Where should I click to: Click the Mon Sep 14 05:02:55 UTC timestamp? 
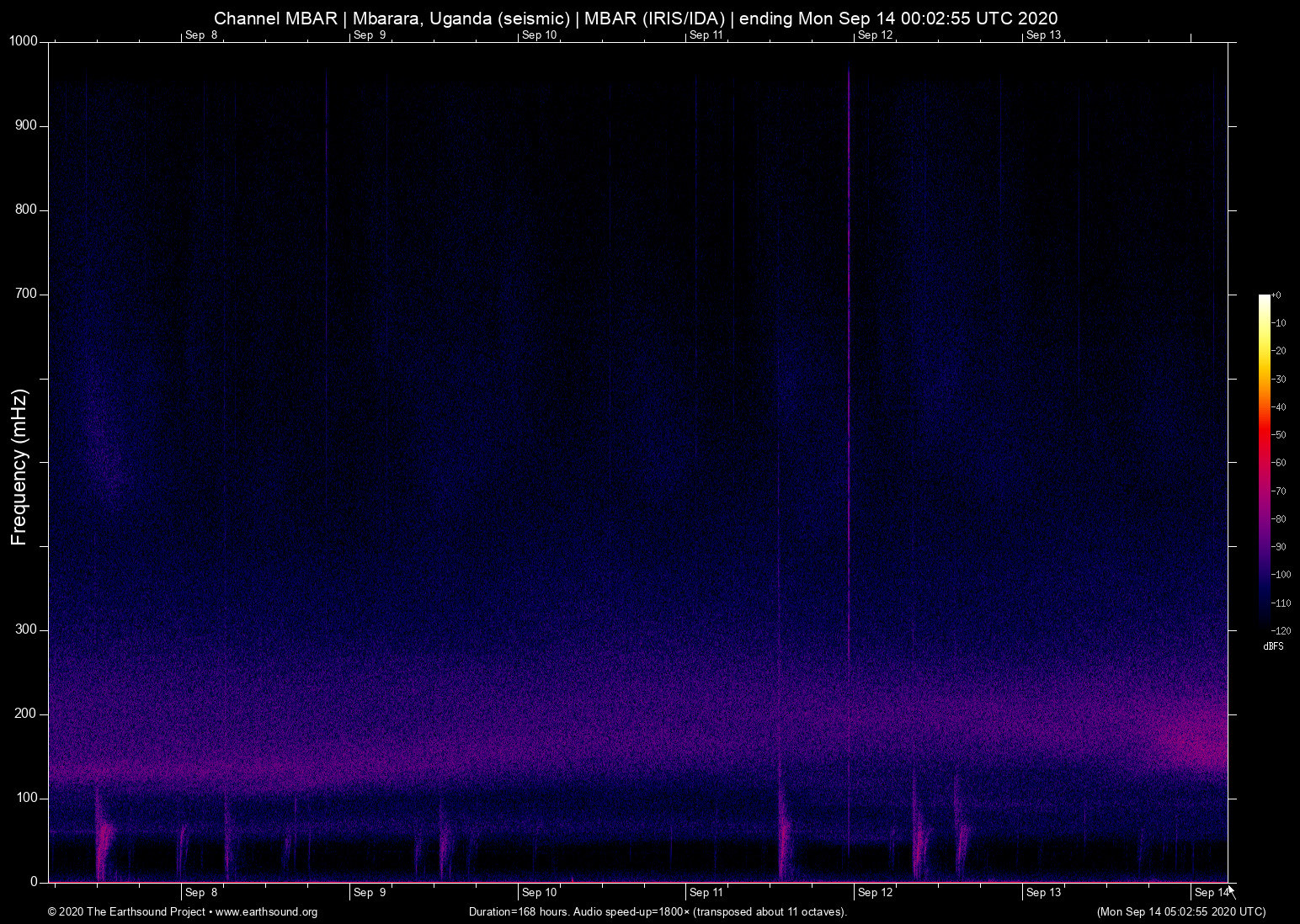point(1180,912)
